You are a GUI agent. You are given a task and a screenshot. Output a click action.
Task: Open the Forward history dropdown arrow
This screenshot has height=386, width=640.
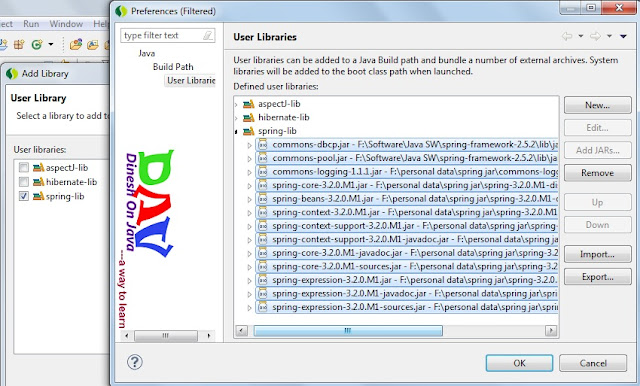pos(609,36)
